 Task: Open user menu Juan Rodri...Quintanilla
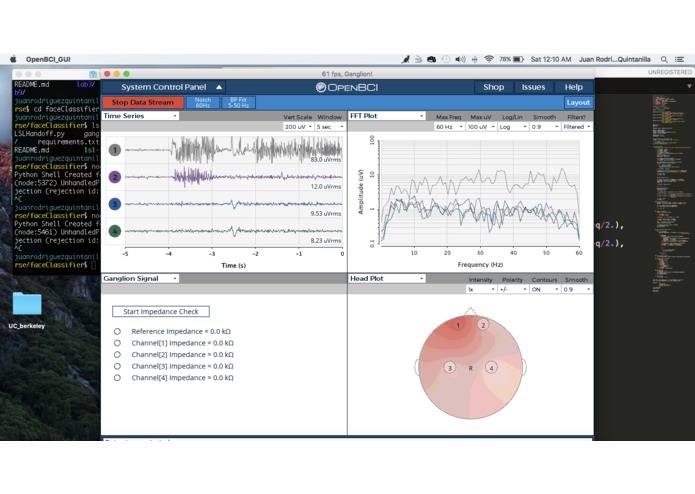click(614, 59)
